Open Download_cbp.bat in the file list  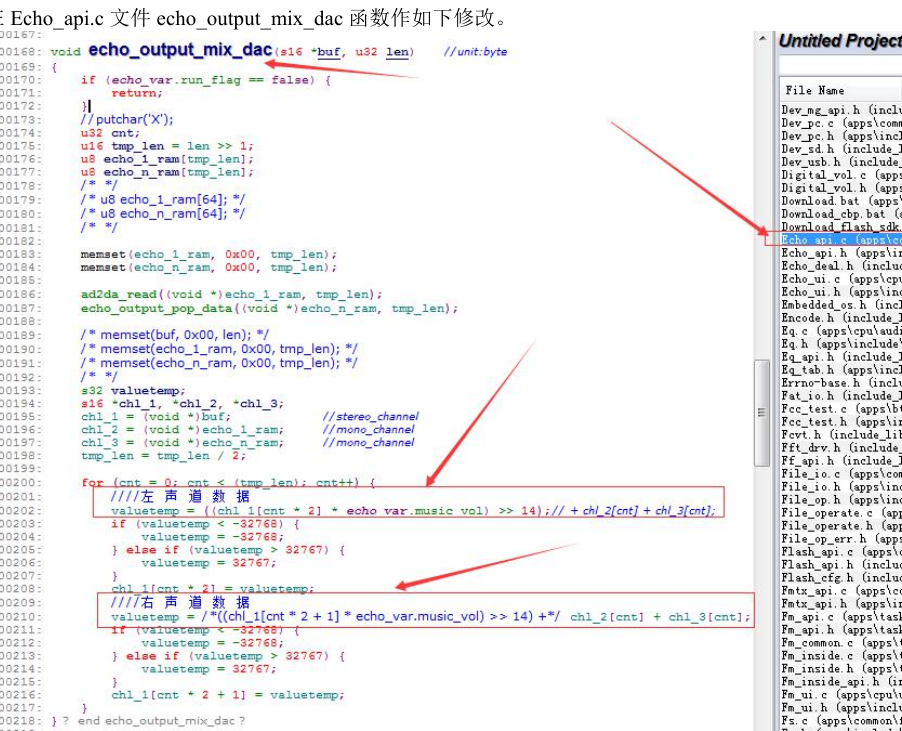point(841,214)
